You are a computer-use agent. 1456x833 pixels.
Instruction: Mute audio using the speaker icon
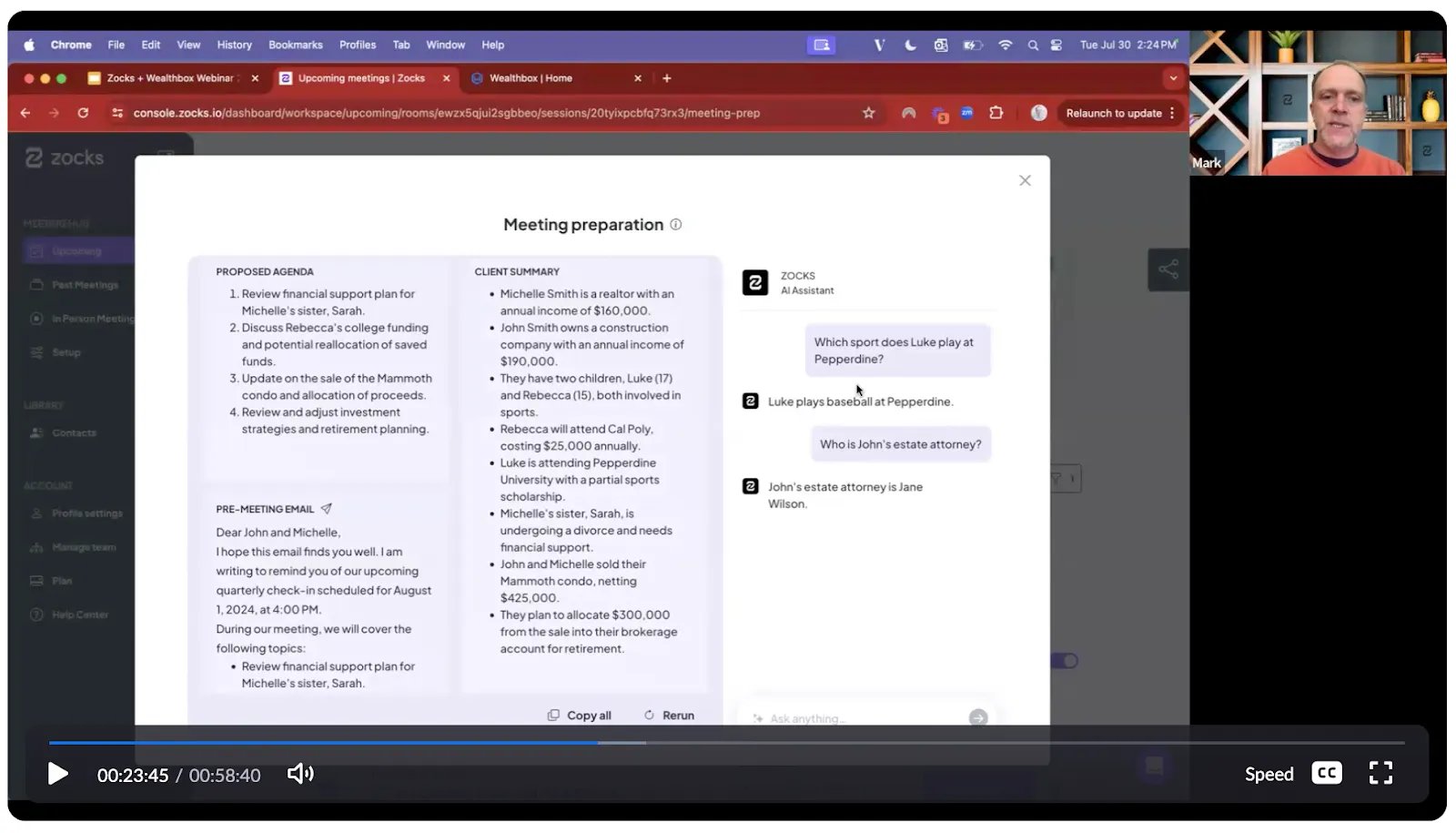(x=300, y=774)
